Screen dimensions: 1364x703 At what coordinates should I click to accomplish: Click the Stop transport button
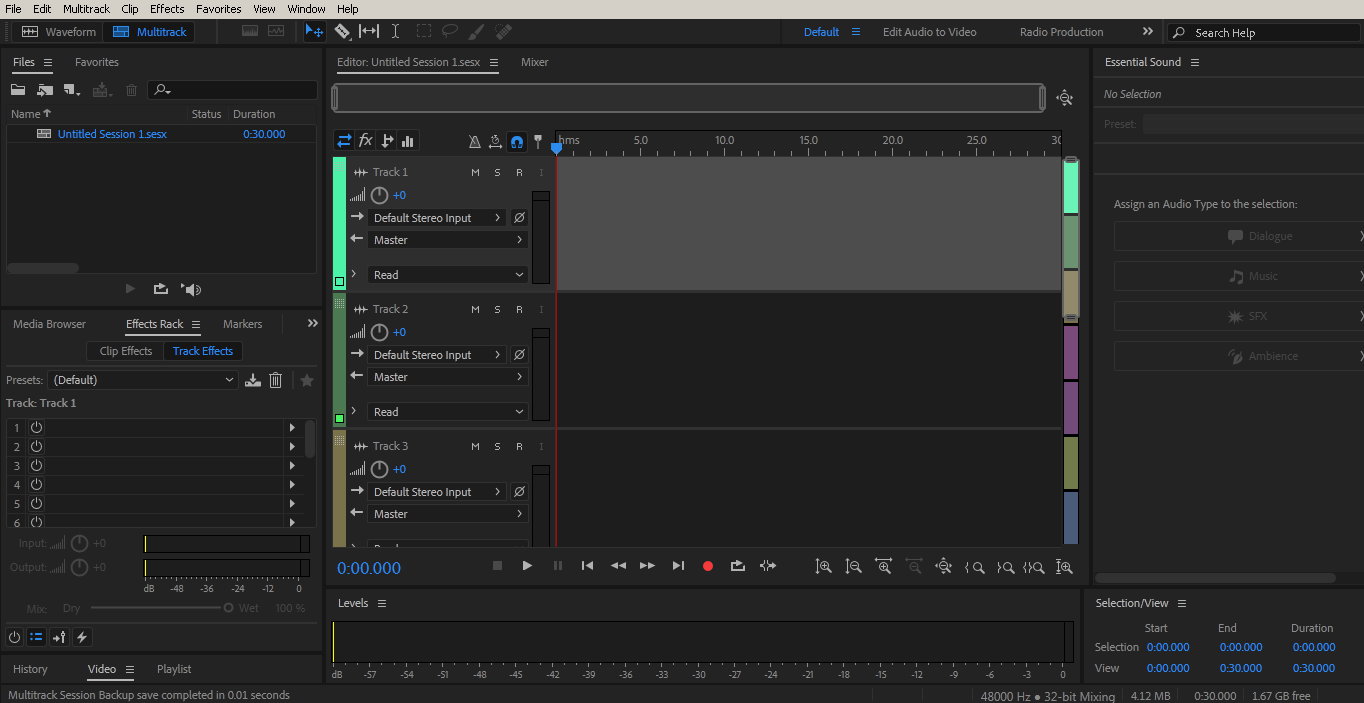coord(497,566)
